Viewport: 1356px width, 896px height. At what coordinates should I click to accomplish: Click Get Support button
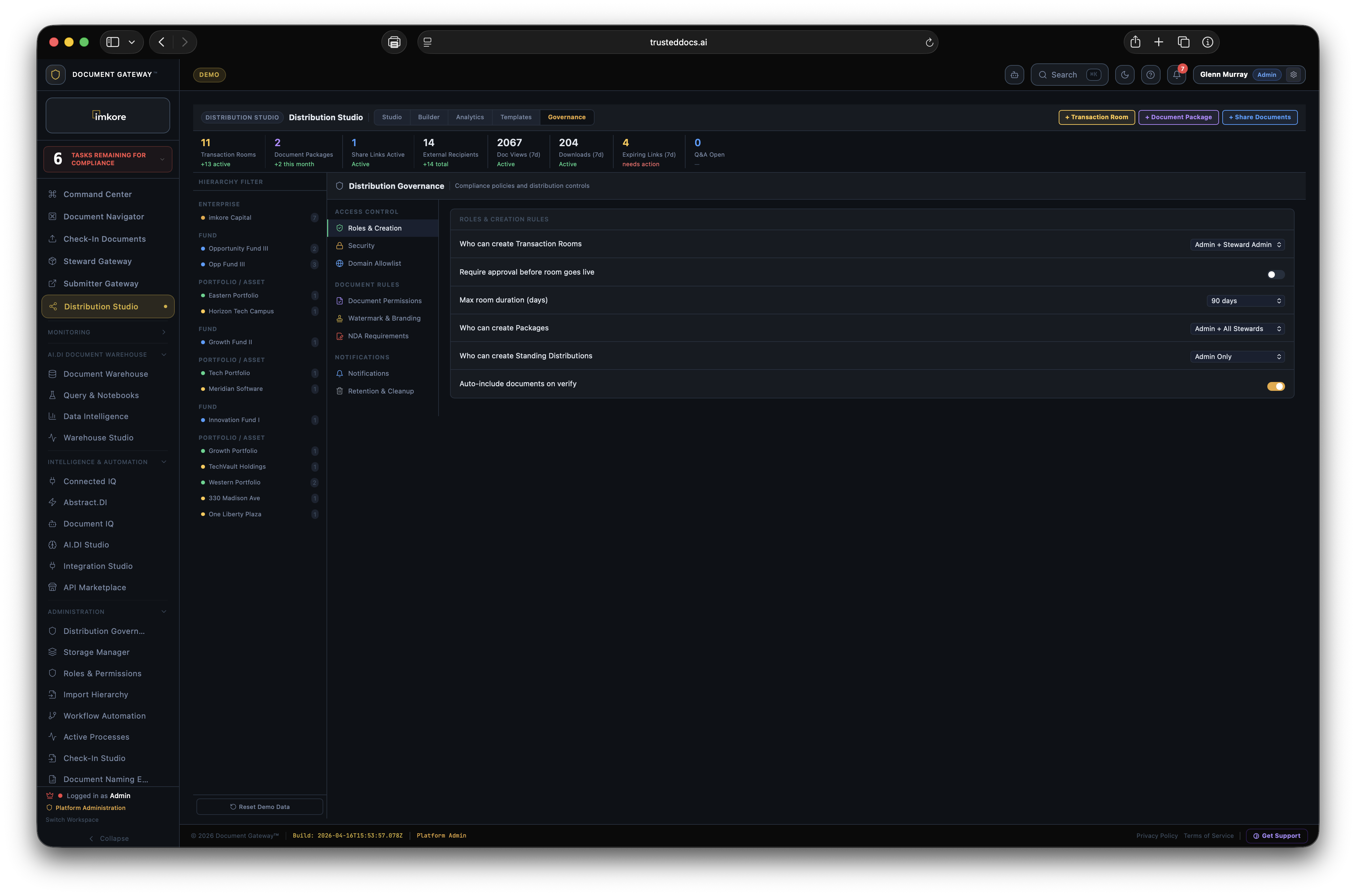coord(1276,836)
